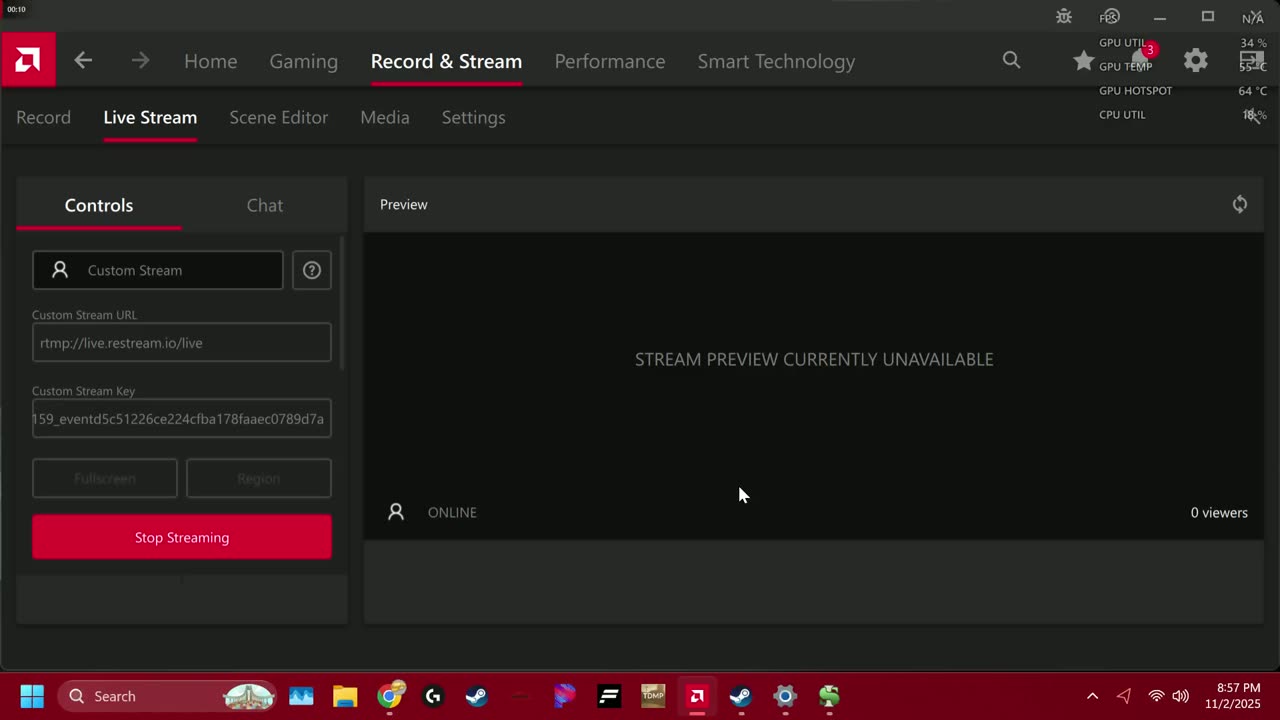Click the AMD Software taskbar icon
This screenshot has height=720, width=1280.
pos(697,696)
